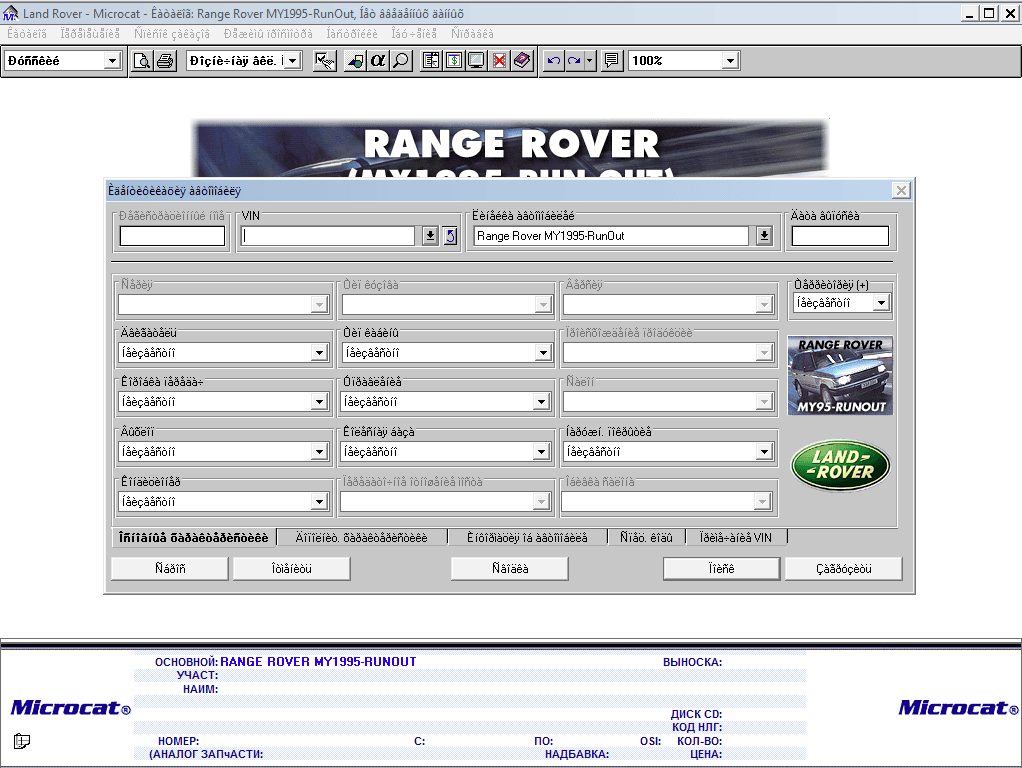Open the Range Rover MY1995-RunOut vehicle line dropdown
The width and height of the screenshot is (1022, 768).
(764, 236)
